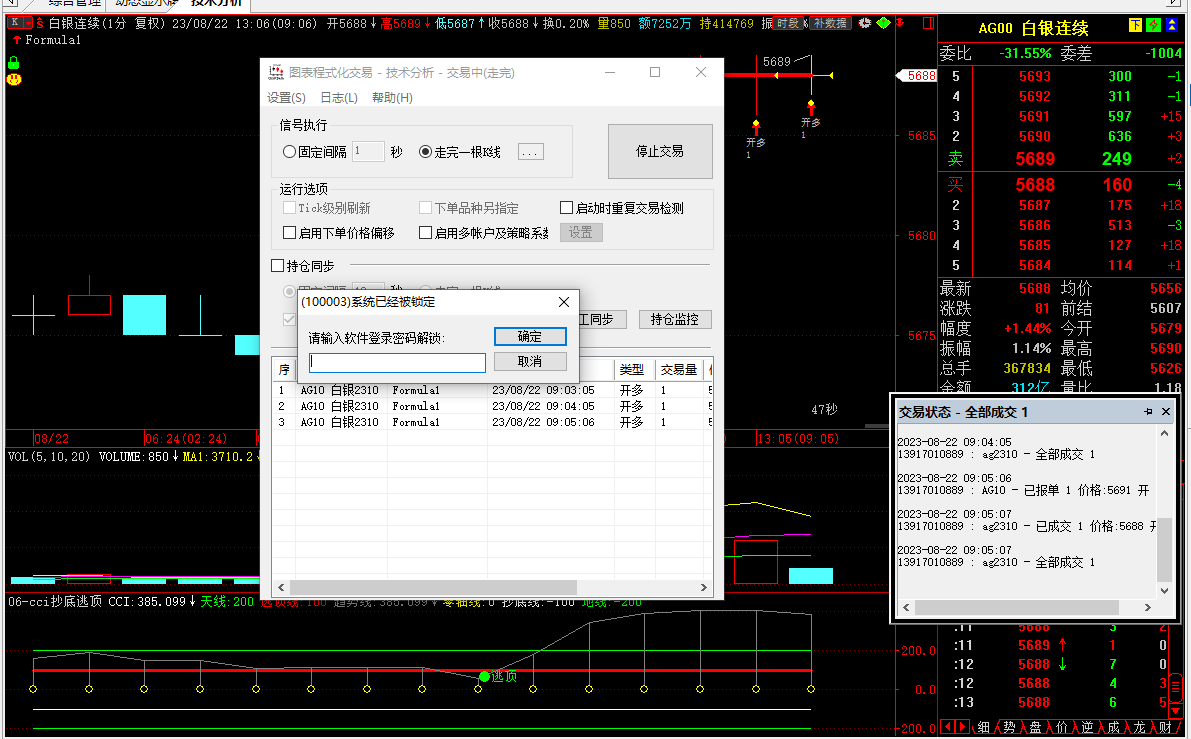Click the red panel layout icon
Image resolution: width=1191 pixels, height=739 pixels.
(928, 23)
